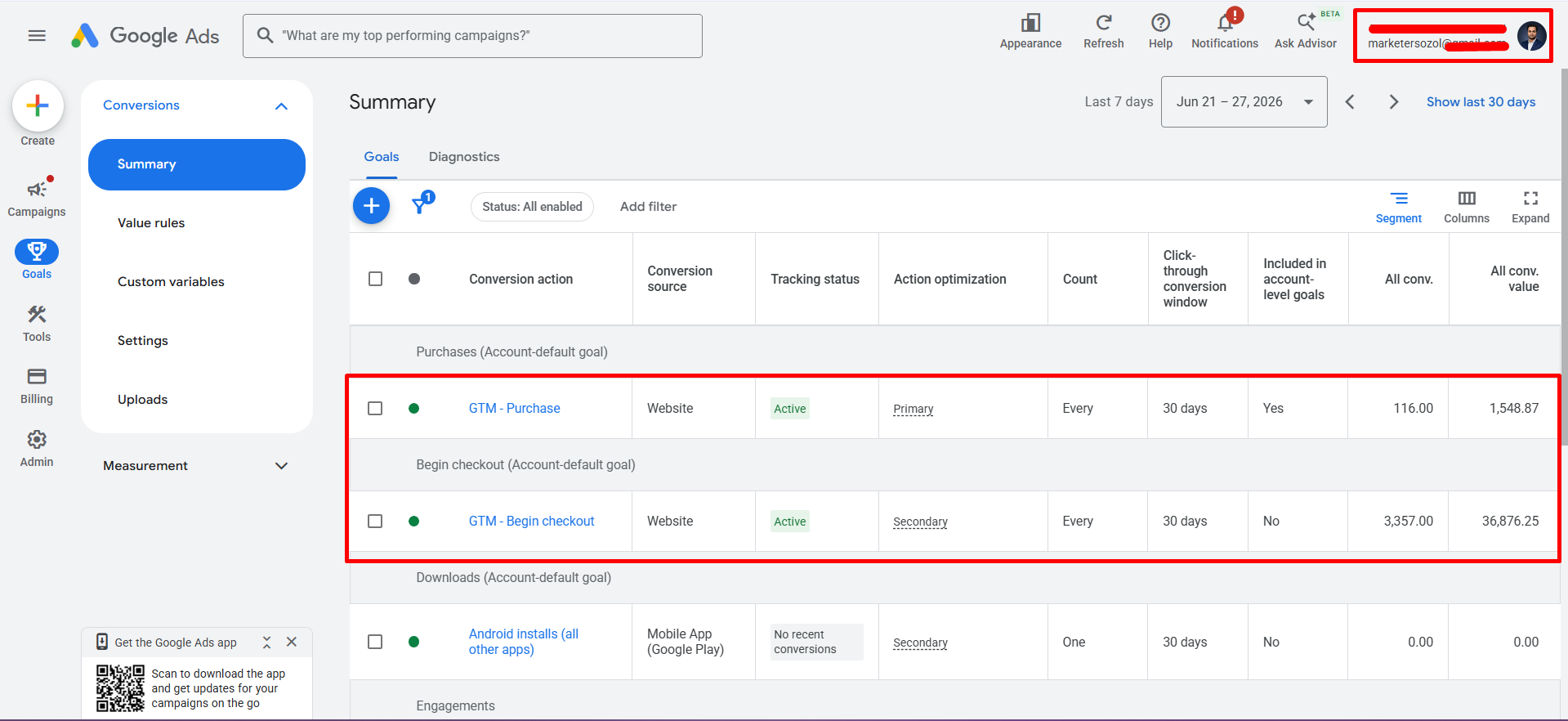The image size is (1568, 721).
Task: Select all rows header checkbox
Action: pyautogui.click(x=375, y=279)
